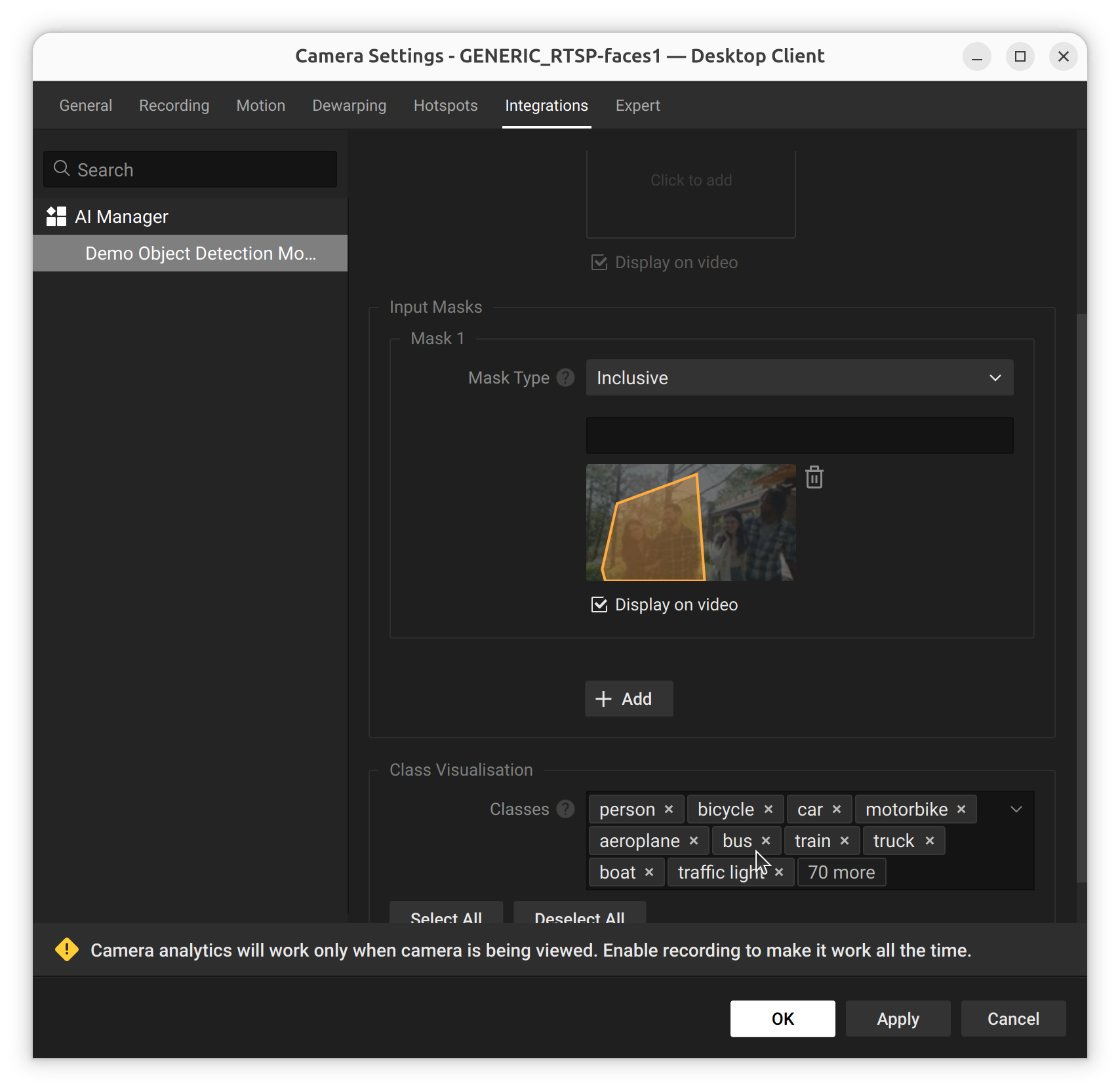Open the Mask Type Inclusive dropdown
This screenshot has width=1120, height=1091.
799,378
